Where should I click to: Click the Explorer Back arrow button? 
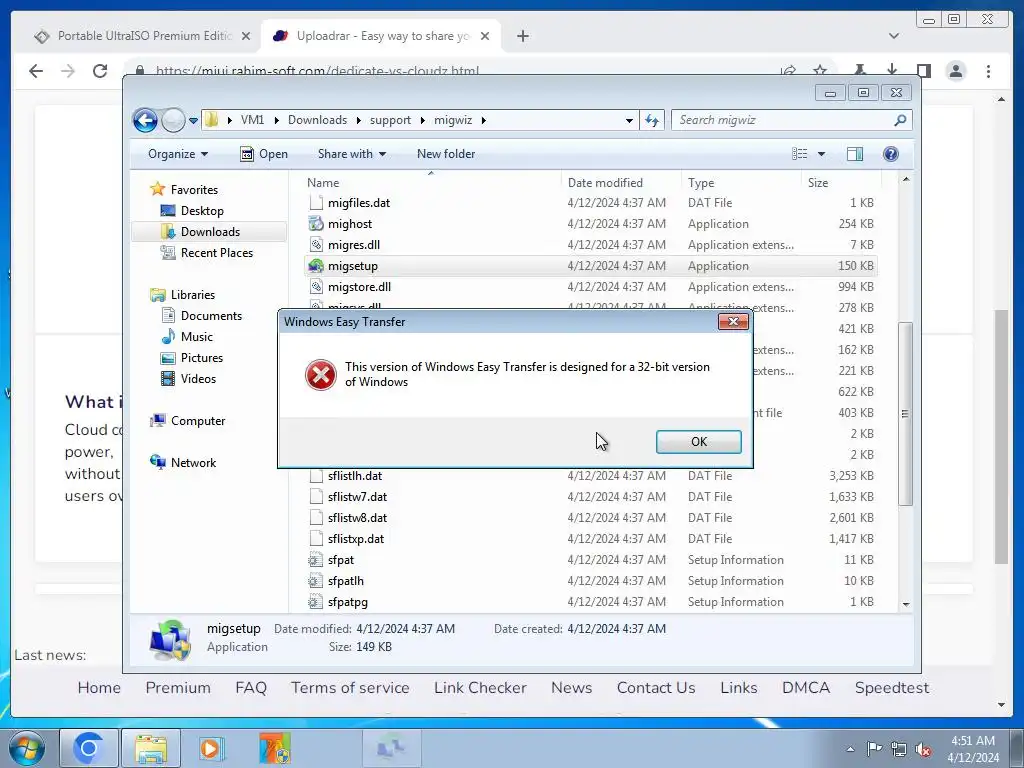tap(145, 120)
